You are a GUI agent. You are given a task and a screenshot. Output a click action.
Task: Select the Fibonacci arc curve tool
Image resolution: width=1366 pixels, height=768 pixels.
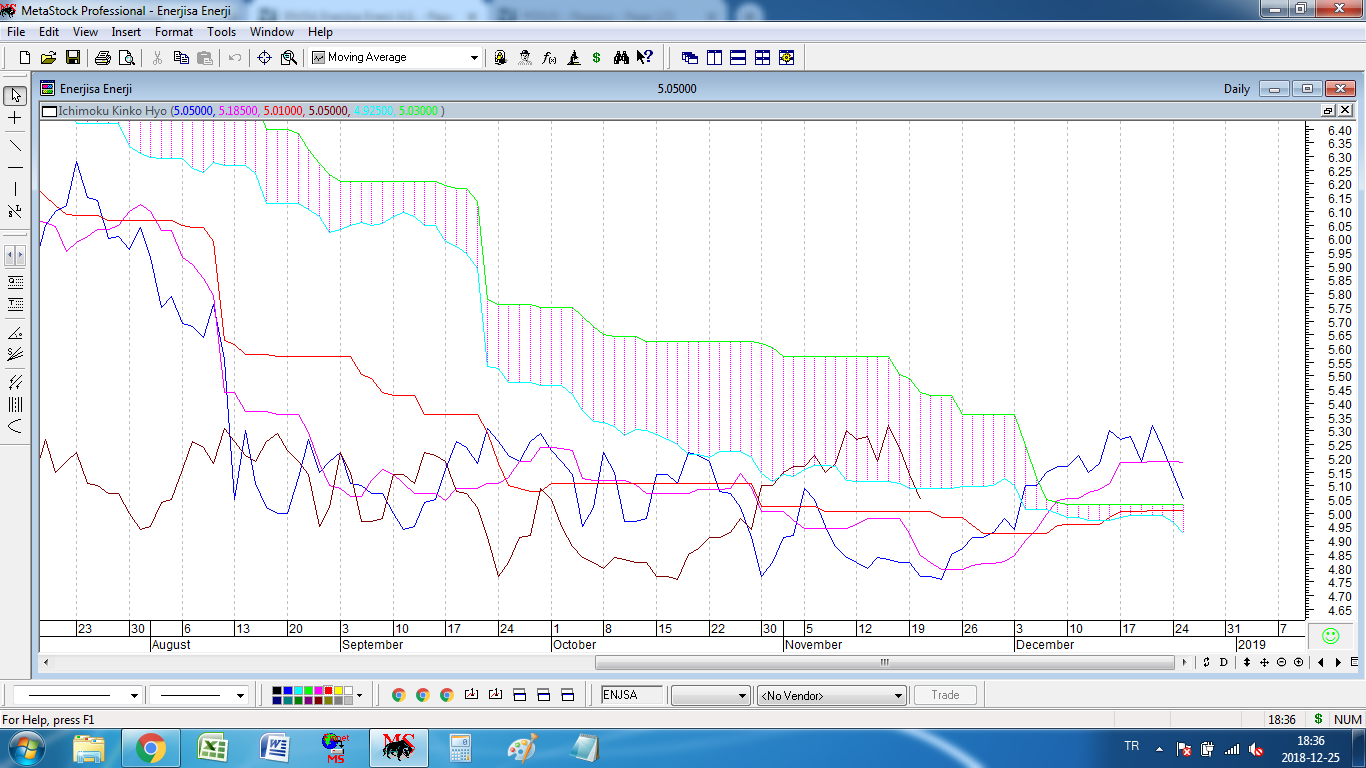click(15, 427)
